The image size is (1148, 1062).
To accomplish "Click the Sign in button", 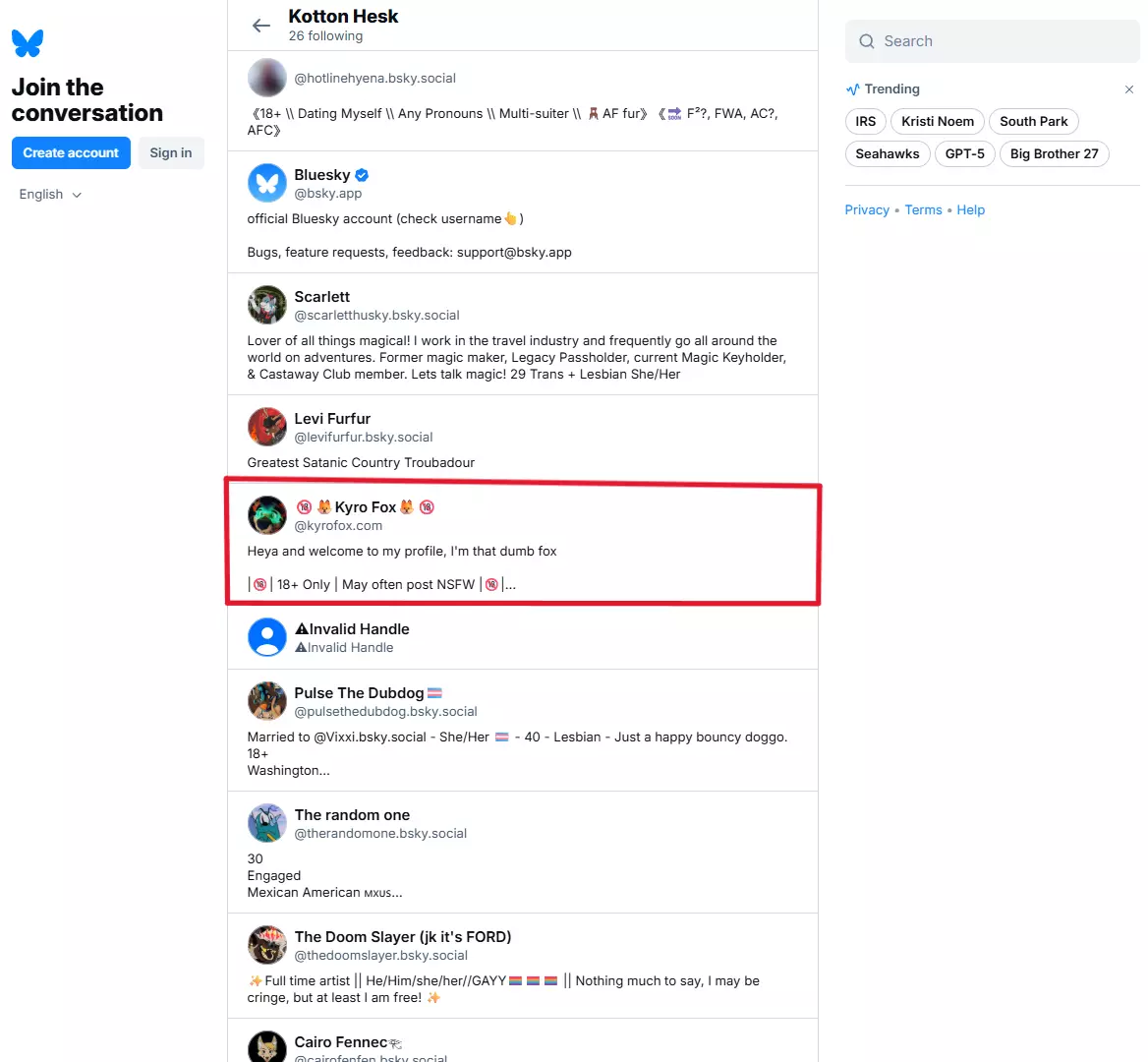I will (171, 153).
